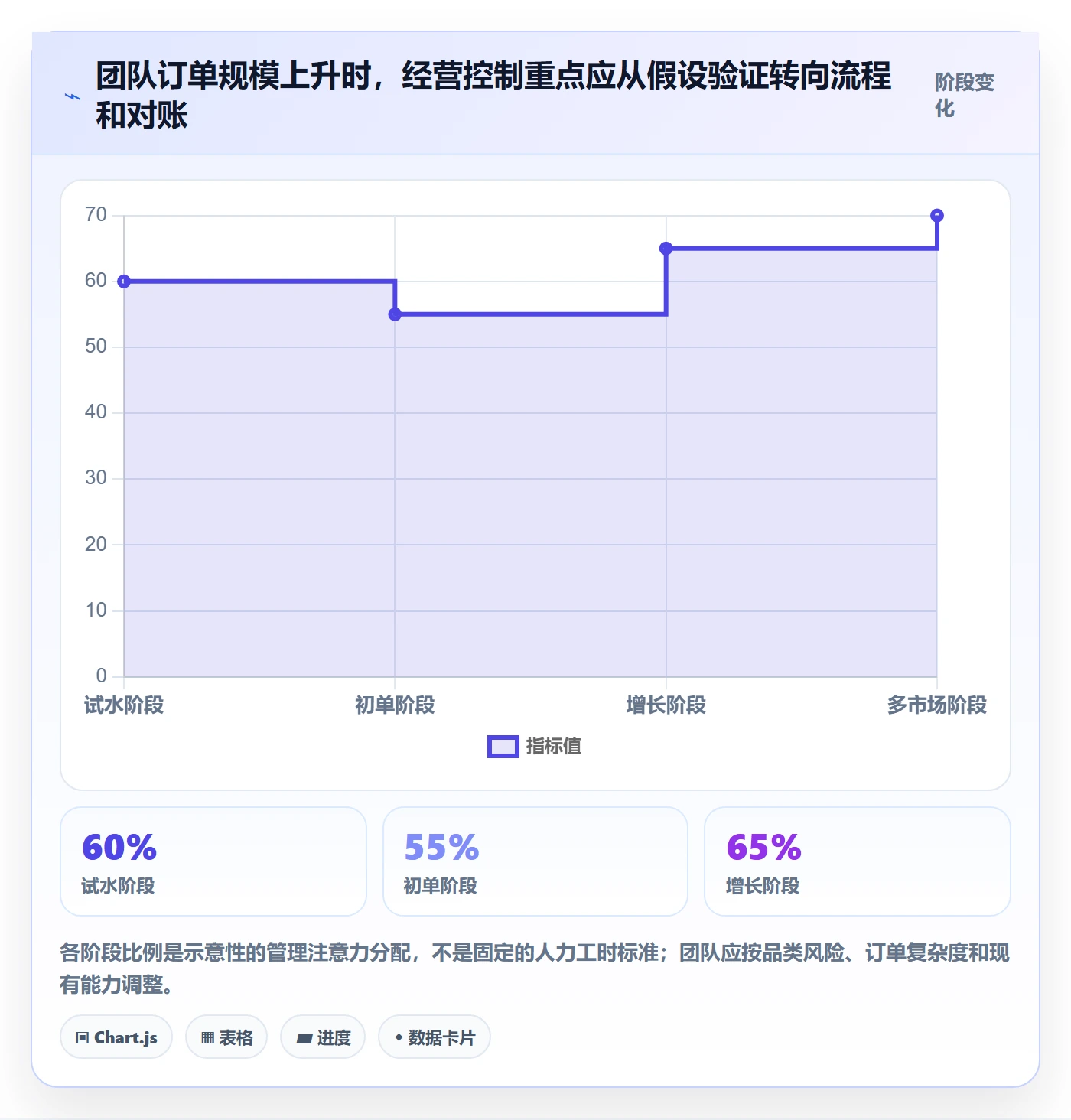Click the 增长阶段 x-axis label
This screenshot has width=1071, height=1120.
point(666,705)
